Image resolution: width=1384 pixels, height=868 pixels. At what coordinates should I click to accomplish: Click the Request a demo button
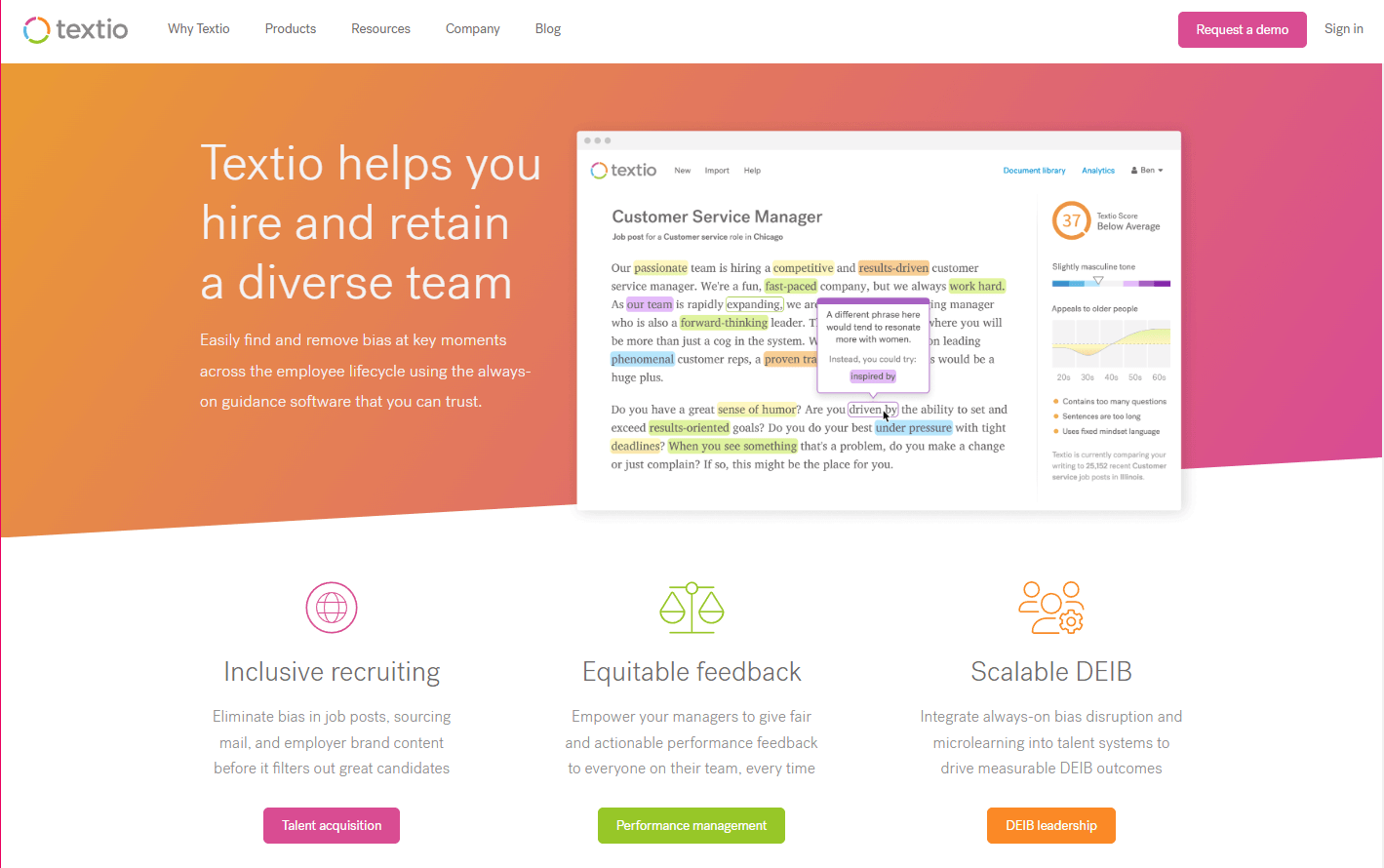coord(1243,29)
